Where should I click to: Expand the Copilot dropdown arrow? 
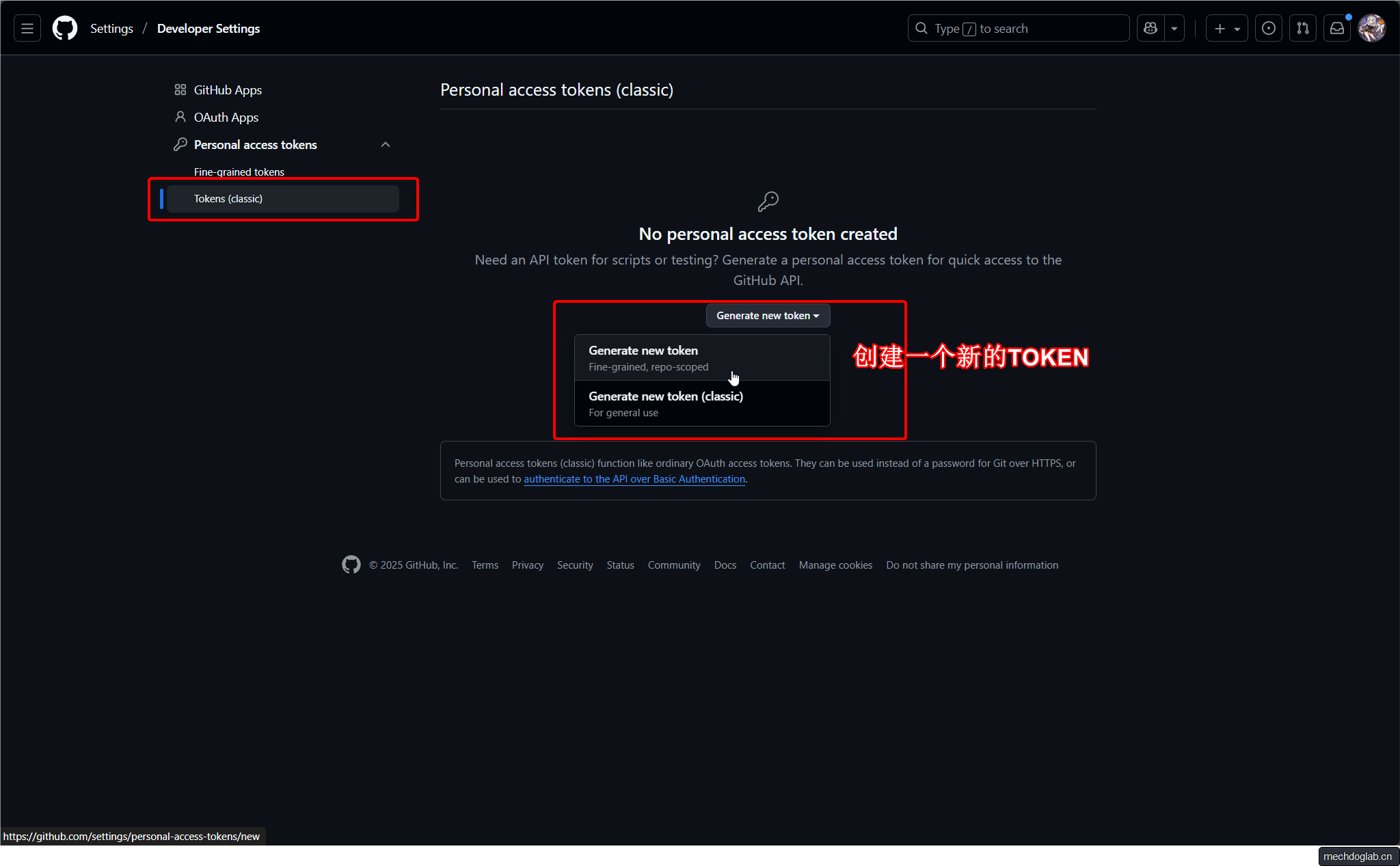click(x=1174, y=28)
